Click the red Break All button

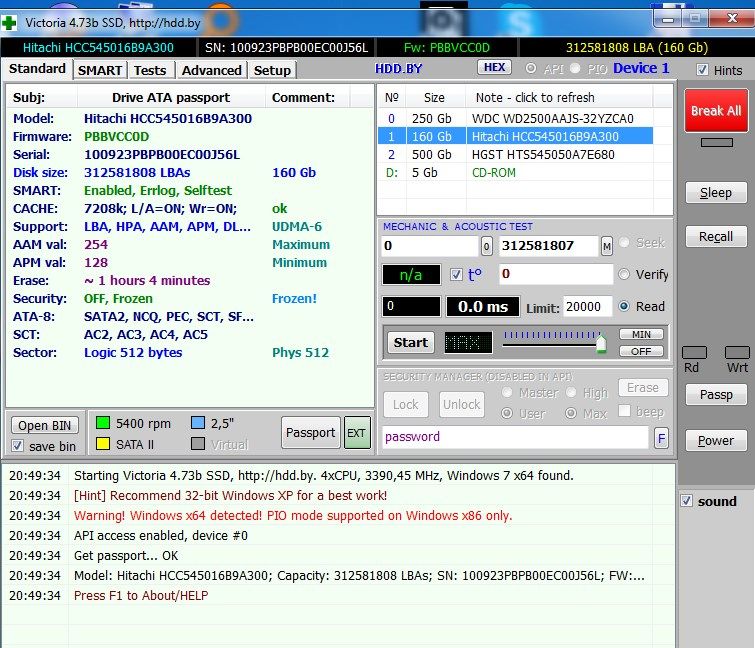[x=716, y=111]
